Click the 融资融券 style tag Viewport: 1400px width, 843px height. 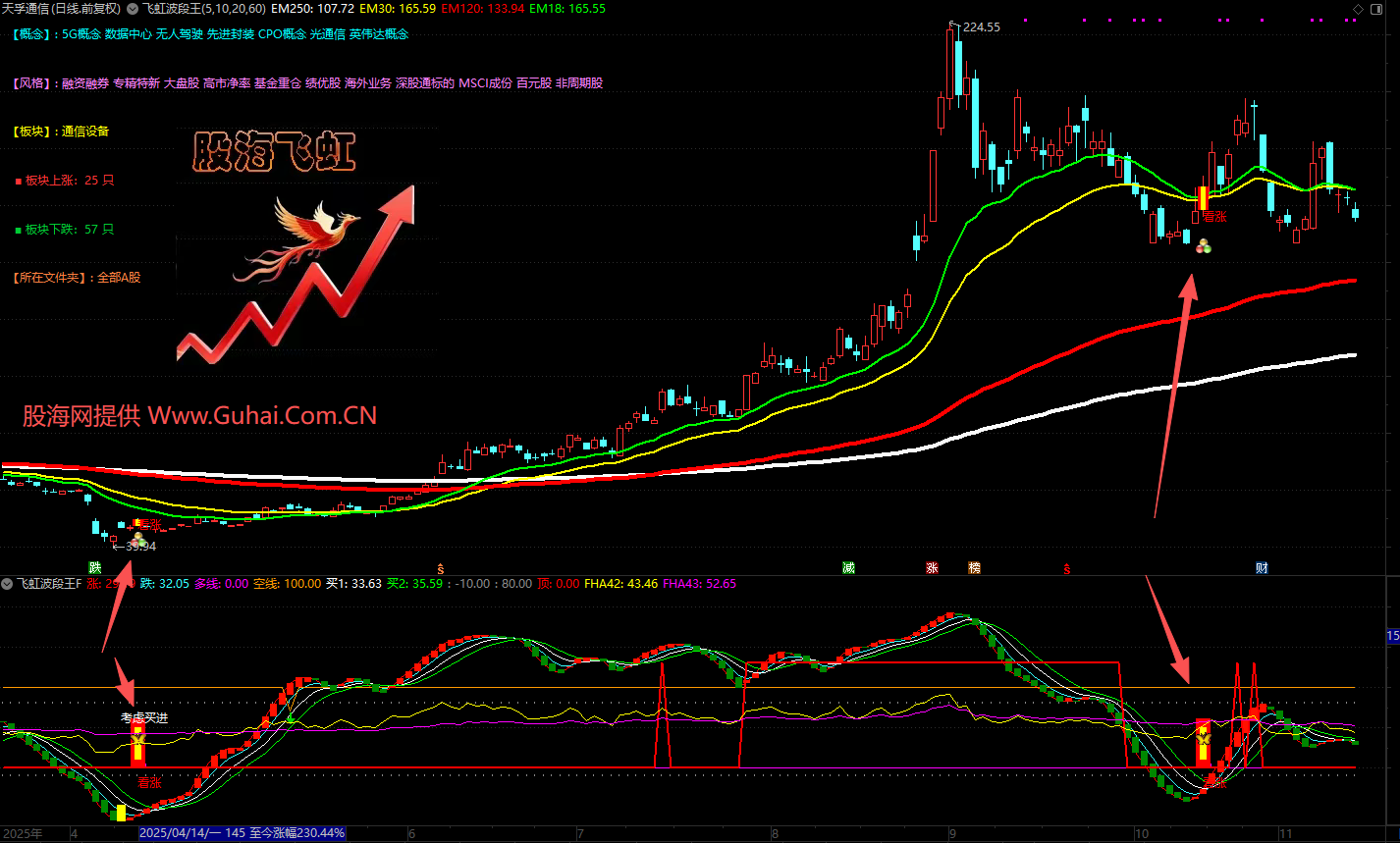[84, 83]
